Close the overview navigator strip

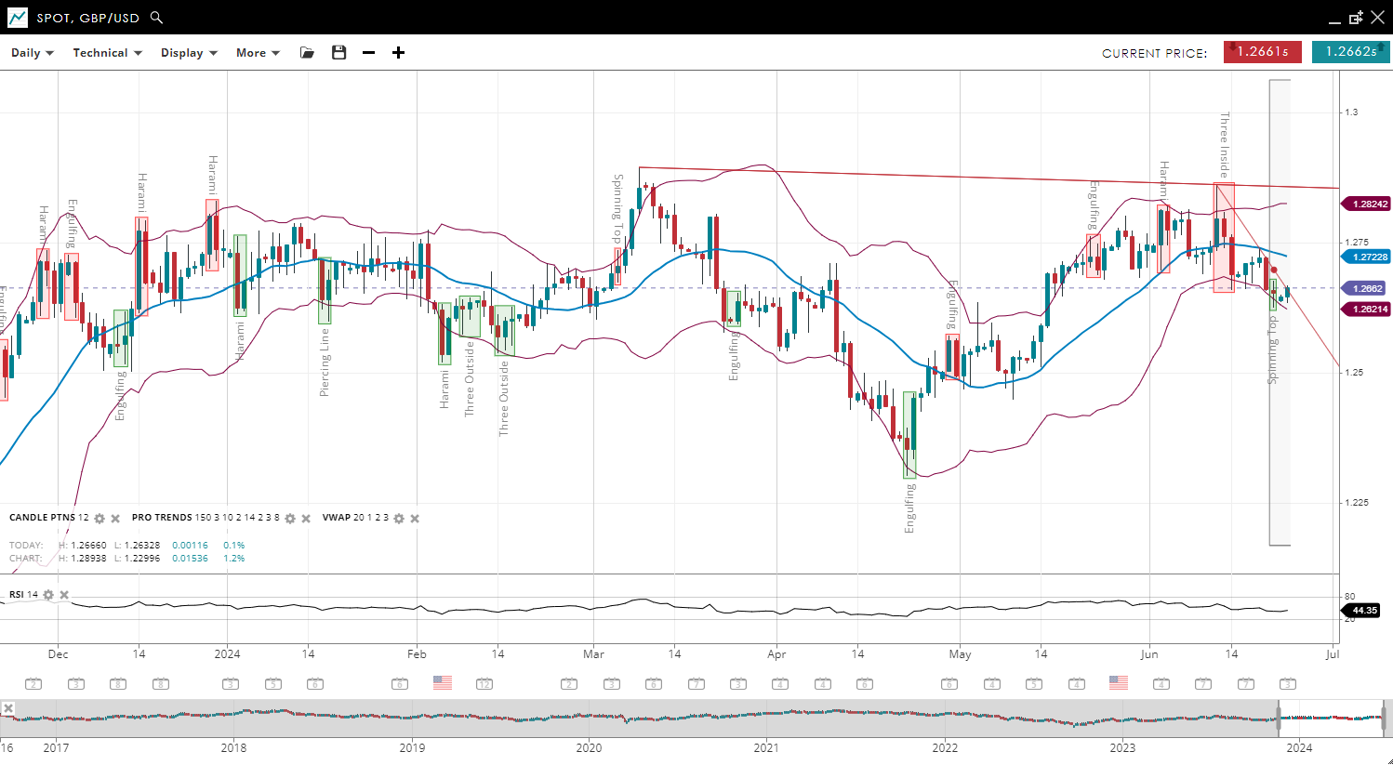[8, 709]
